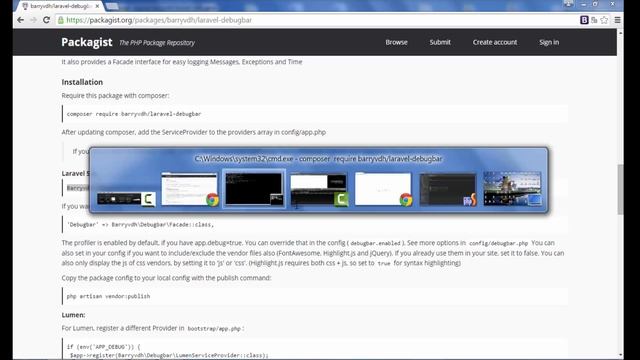
Task: Click the "if (env('APP_DEBUG'))" code line
Action: (x=104, y=347)
